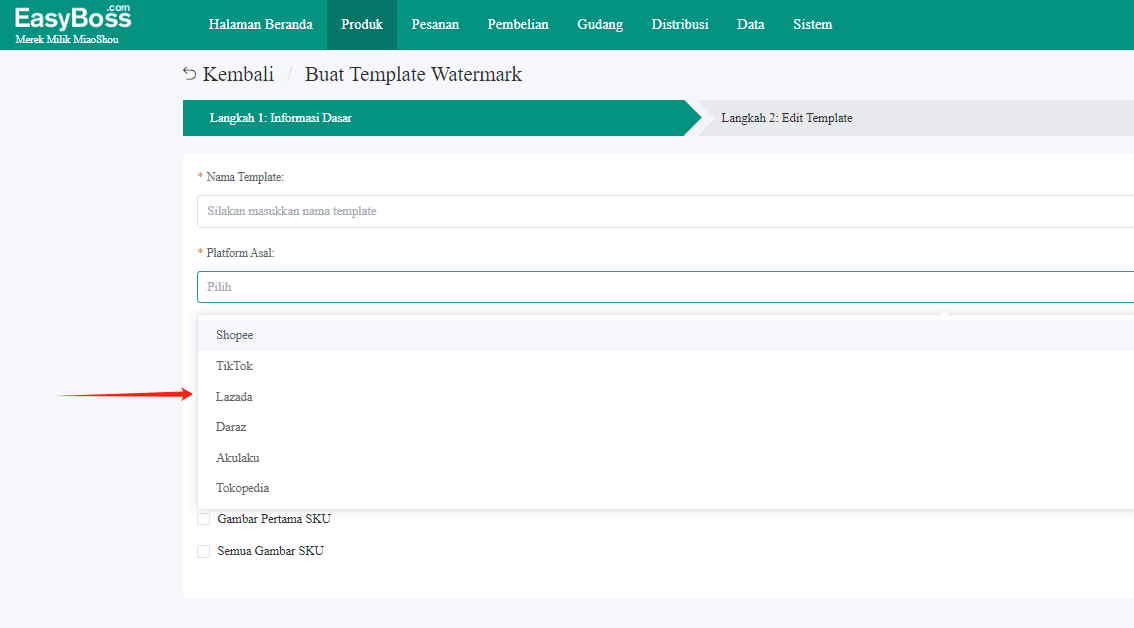Focus the Nama Template input field

pos(665,211)
